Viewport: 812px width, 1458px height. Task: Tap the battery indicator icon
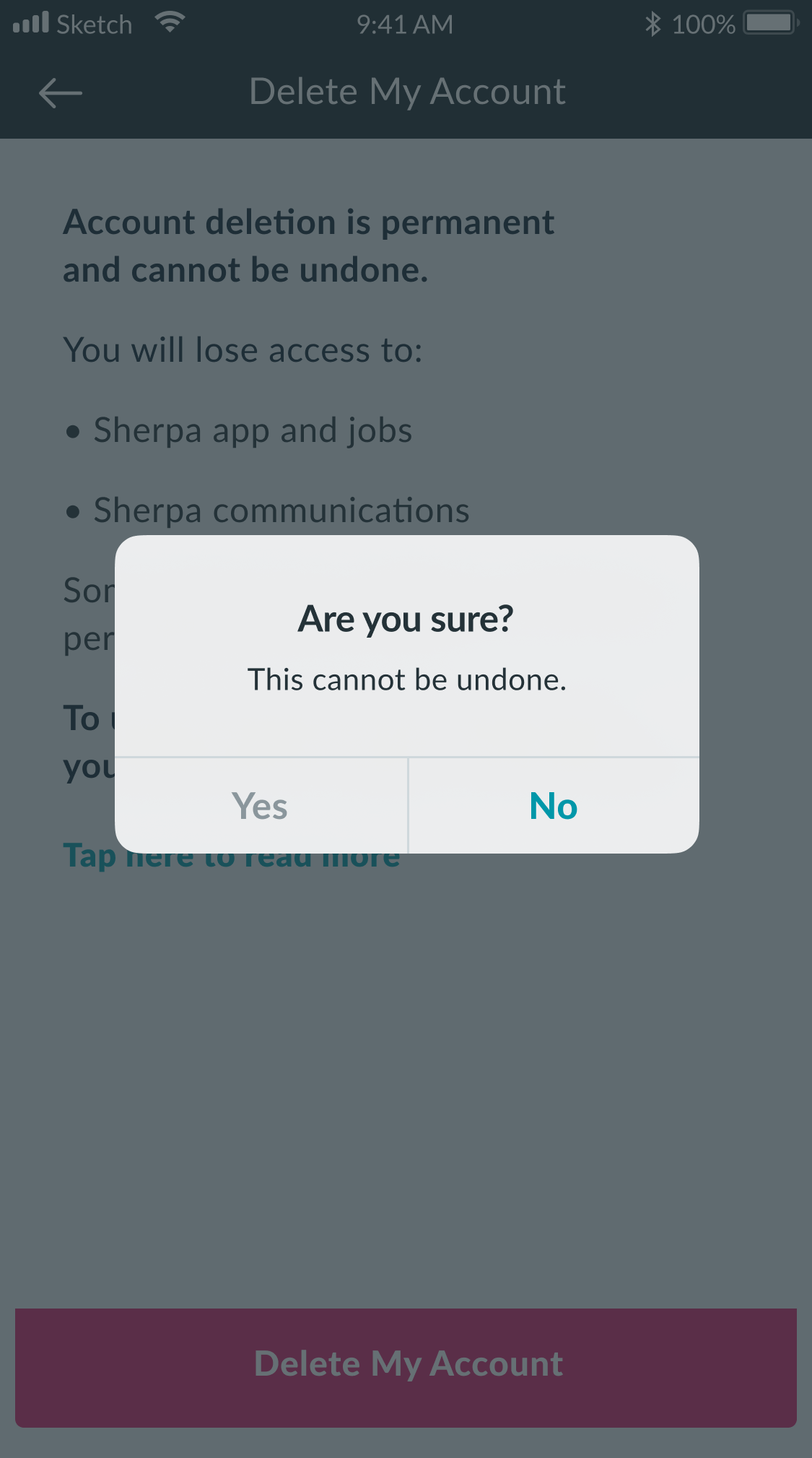(768, 24)
